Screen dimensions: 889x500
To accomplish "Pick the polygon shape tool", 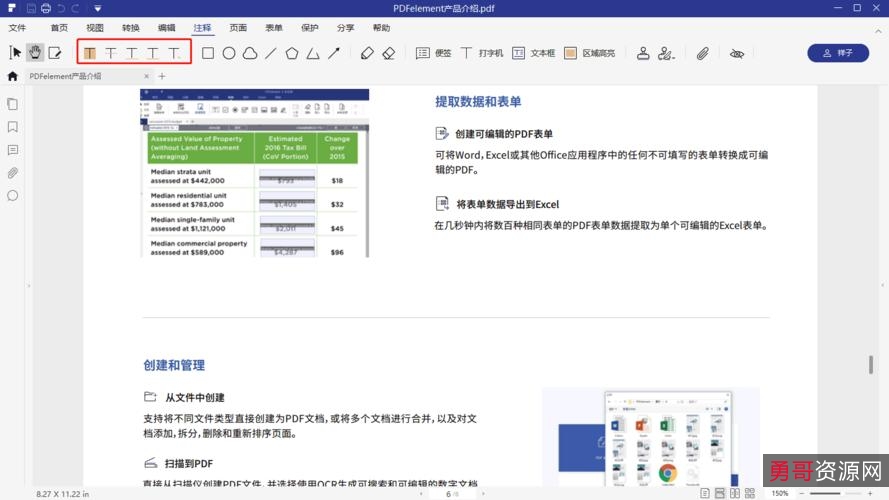I will click(292, 53).
